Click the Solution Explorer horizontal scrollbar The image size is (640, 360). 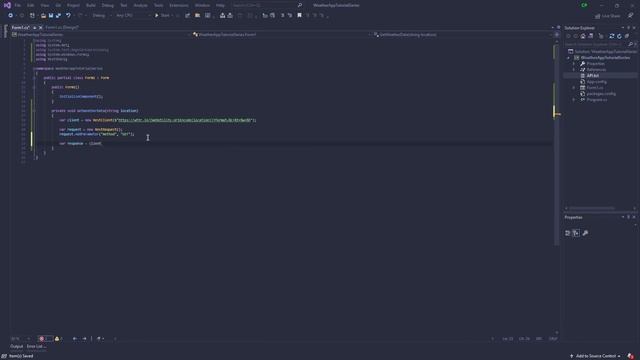coord(592,209)
